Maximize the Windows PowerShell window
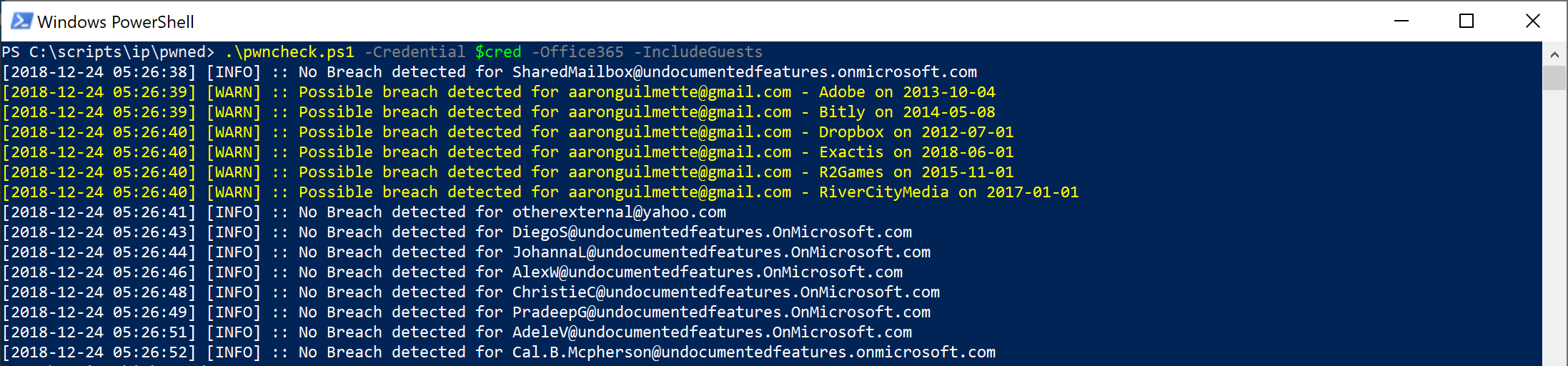1568x366 pixels. pyautogui.click(x=1467, y=21)
